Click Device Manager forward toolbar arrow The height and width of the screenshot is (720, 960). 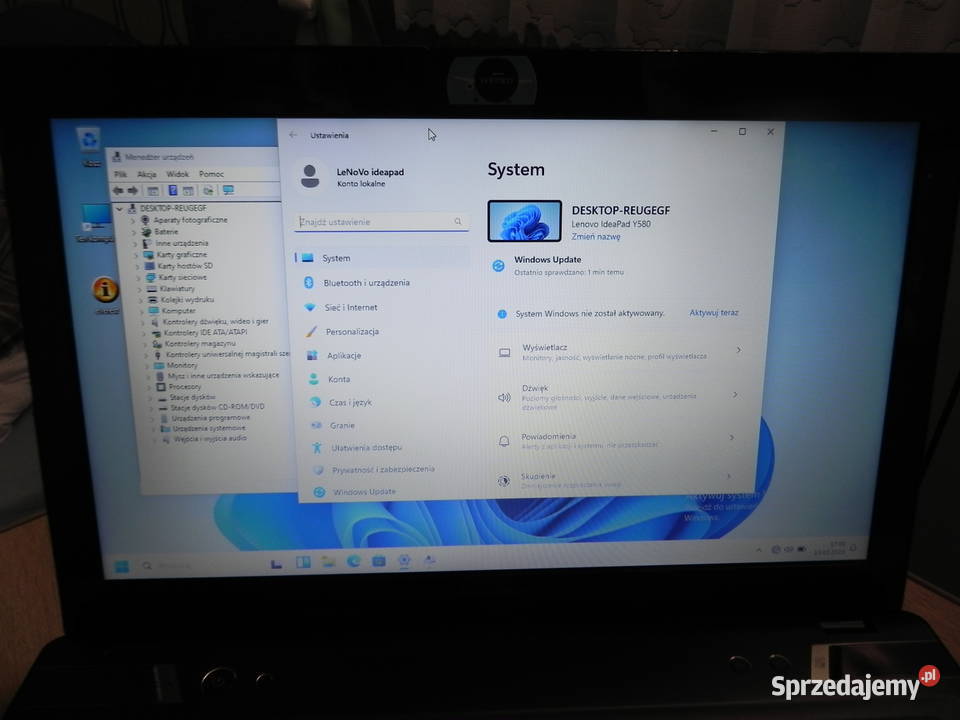coord(132,190)
